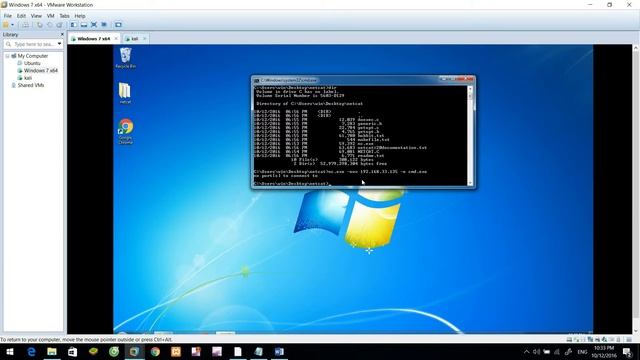
Task: Collapse the My Computer tree node
Action: pyautogui.click(x=7, y=56)
